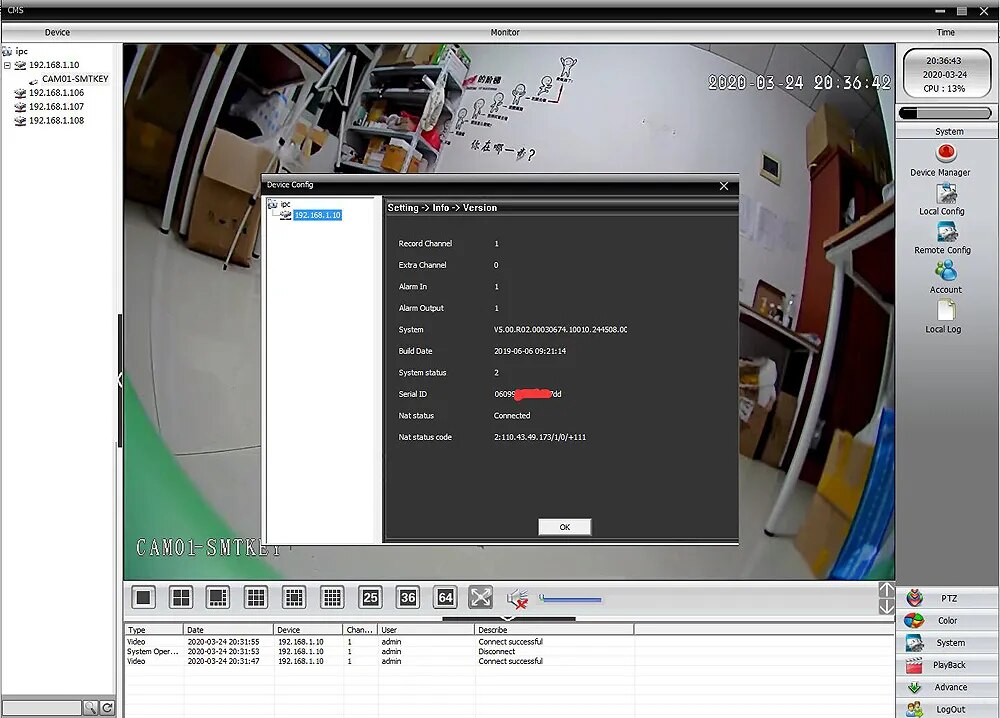Image resolution: width=1000 pixels, height=718 pixels.
Task: Open the PTZ panel tab
Action: (x=948, y=598)
